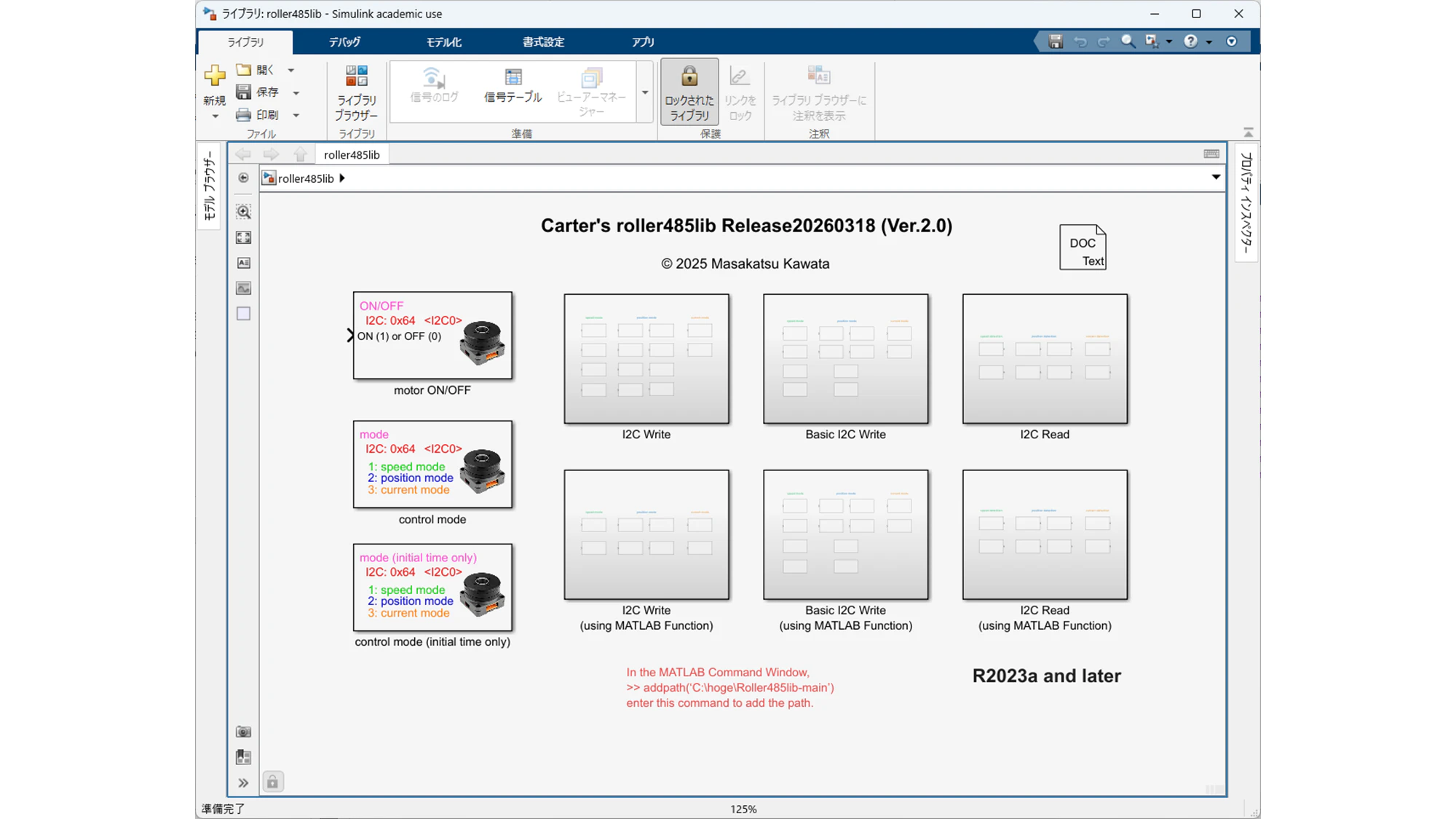Click the keyboard shortcut icon above canvas
This screenshot has width=1456, height=819.
(1211, 154)
